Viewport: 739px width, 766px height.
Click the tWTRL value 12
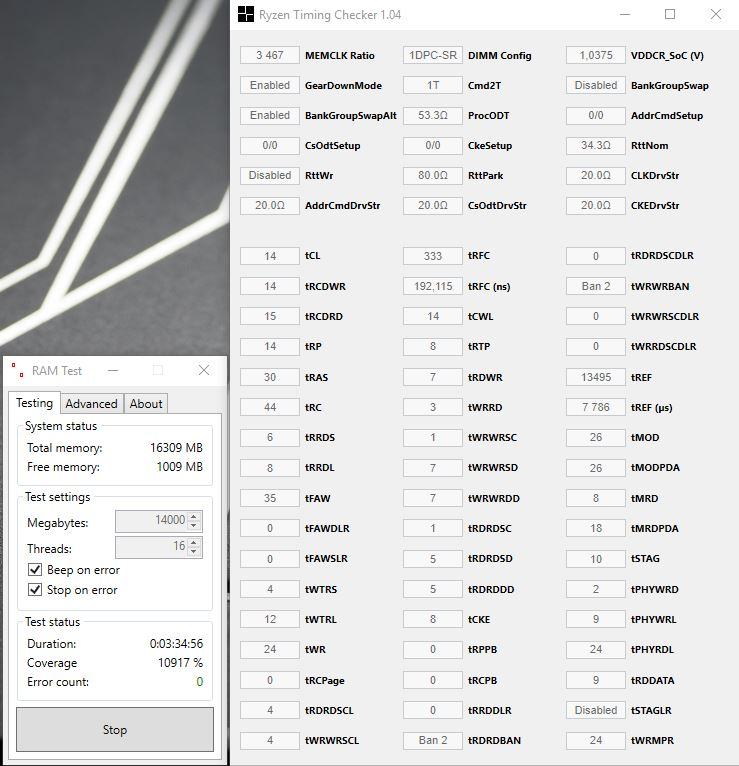(270, 619)
